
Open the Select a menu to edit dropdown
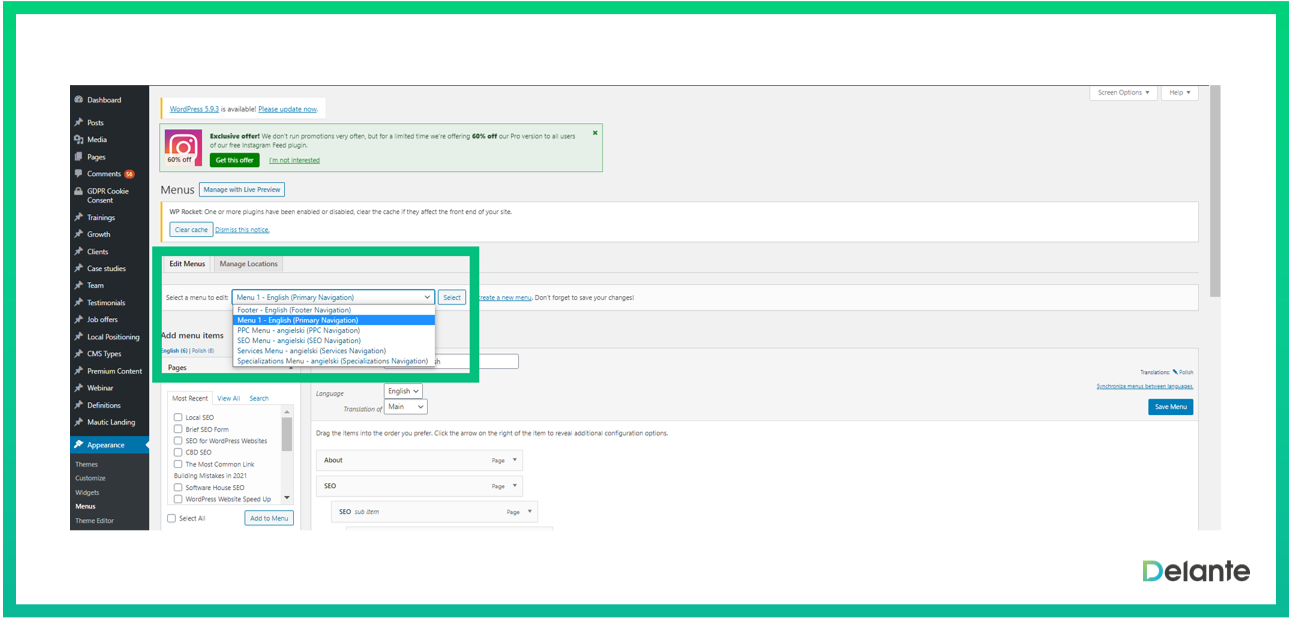(334, 297)
